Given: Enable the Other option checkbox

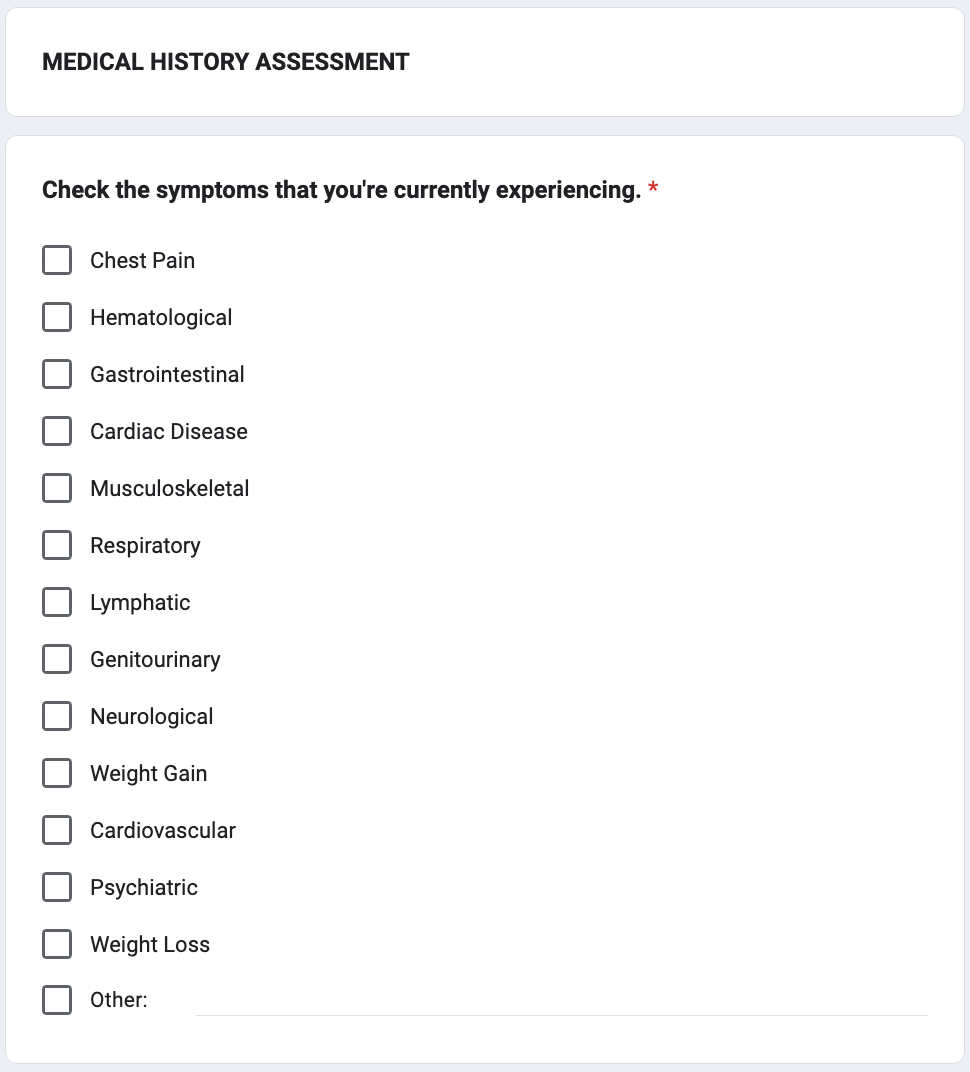Looking at the screenshot, I should 57,1000.
